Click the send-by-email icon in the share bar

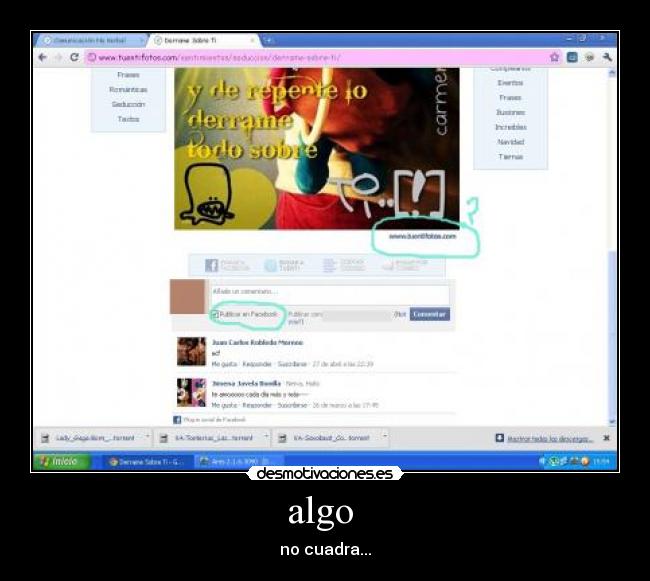click(x=388, y=266)
